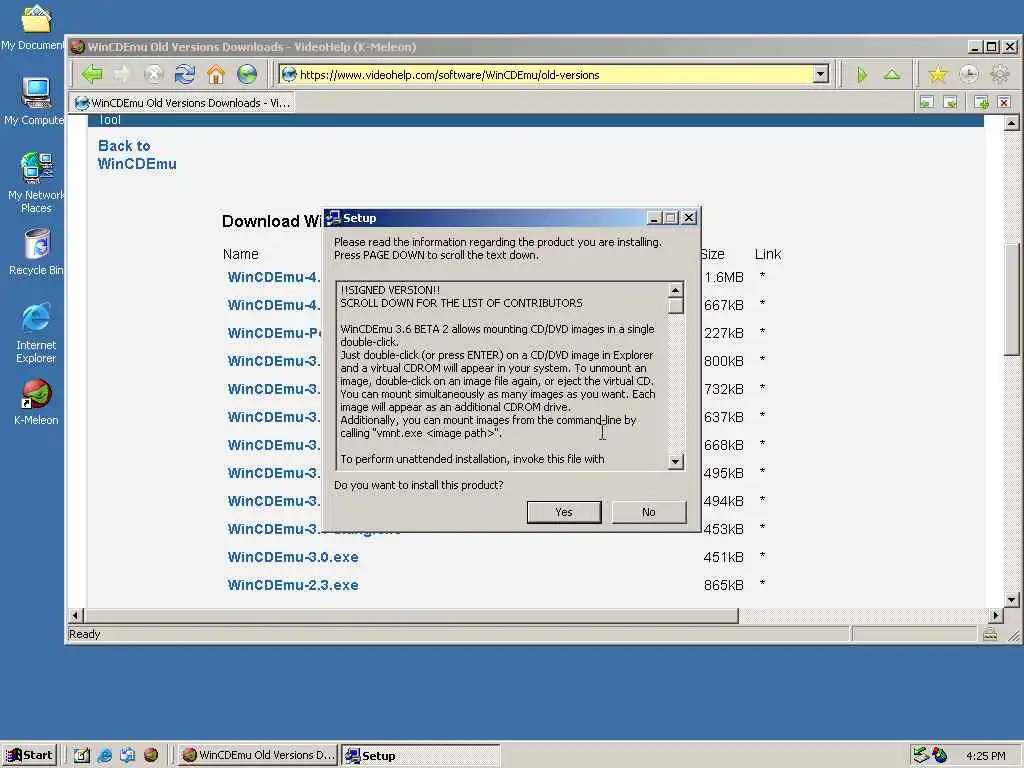Click the green Up triangle icon
The width and height of the screenshot is (1024, 768).
click(x=892, y=74)
